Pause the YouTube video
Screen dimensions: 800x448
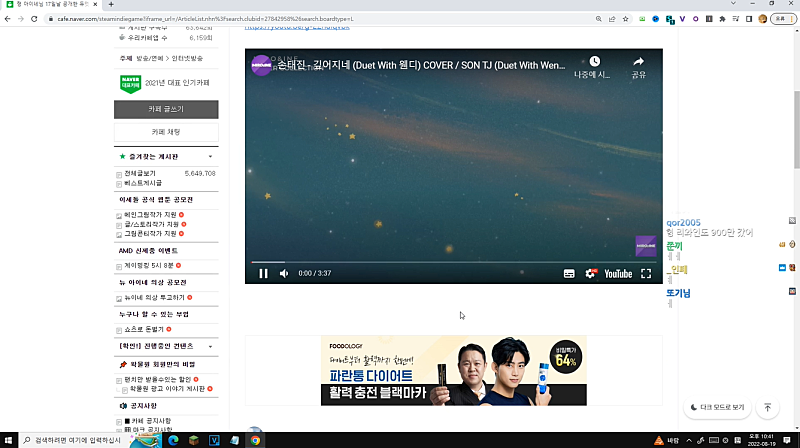click(x=263, y=273)
